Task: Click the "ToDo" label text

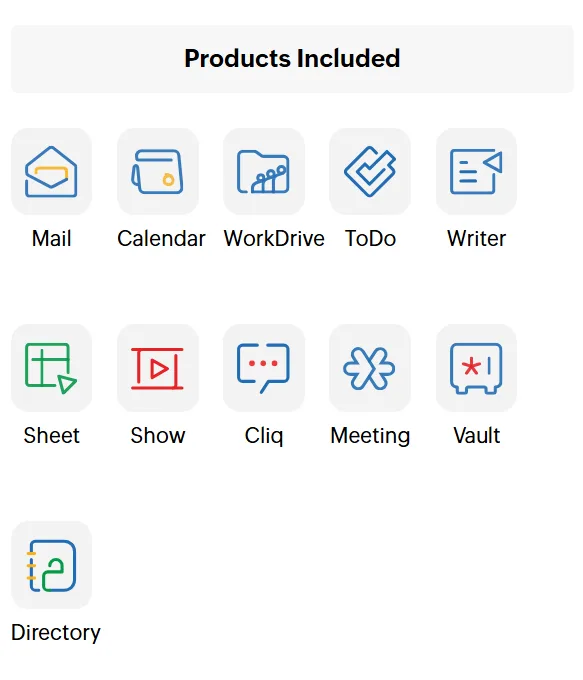Action: 370,239
